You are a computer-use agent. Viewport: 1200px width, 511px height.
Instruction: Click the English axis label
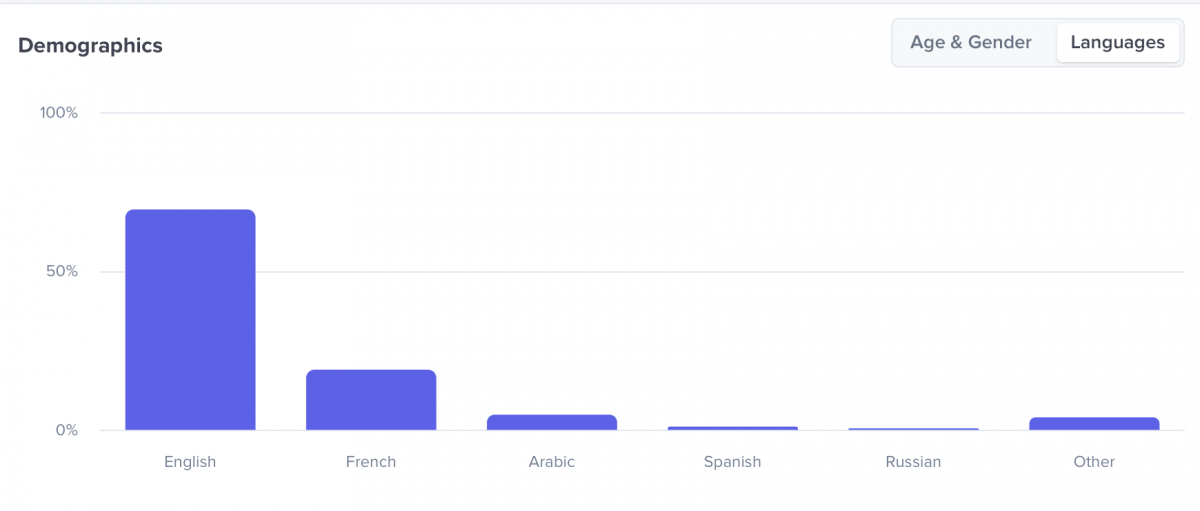[190, 462]
